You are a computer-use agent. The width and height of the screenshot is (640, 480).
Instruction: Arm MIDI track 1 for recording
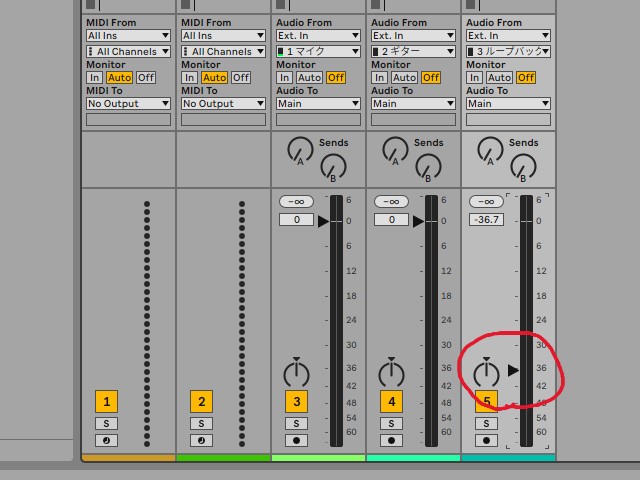point(107,440)
